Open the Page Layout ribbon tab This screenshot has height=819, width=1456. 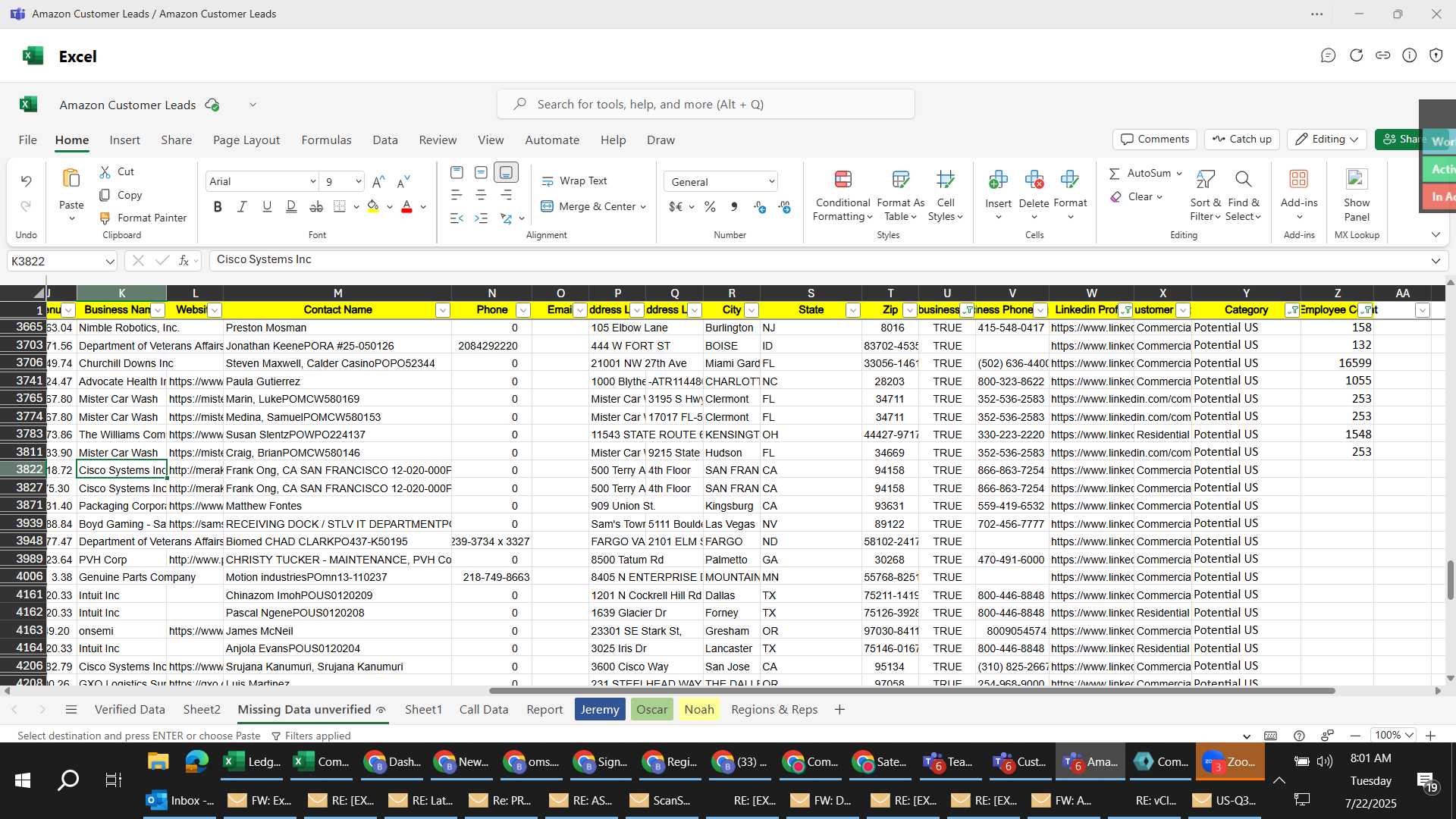(x=246, y=140)
